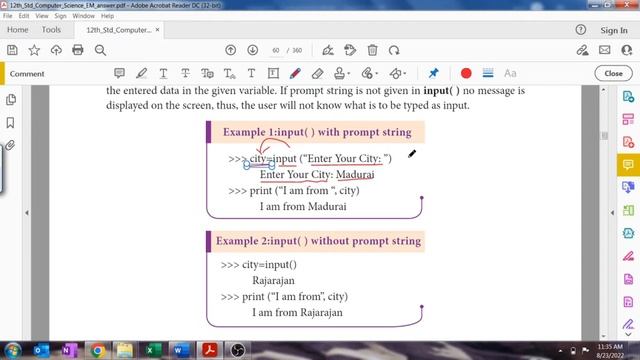This screenshot has height=360, width=640.
Task: Open the attachments paperclip panel
Action: 10,145
